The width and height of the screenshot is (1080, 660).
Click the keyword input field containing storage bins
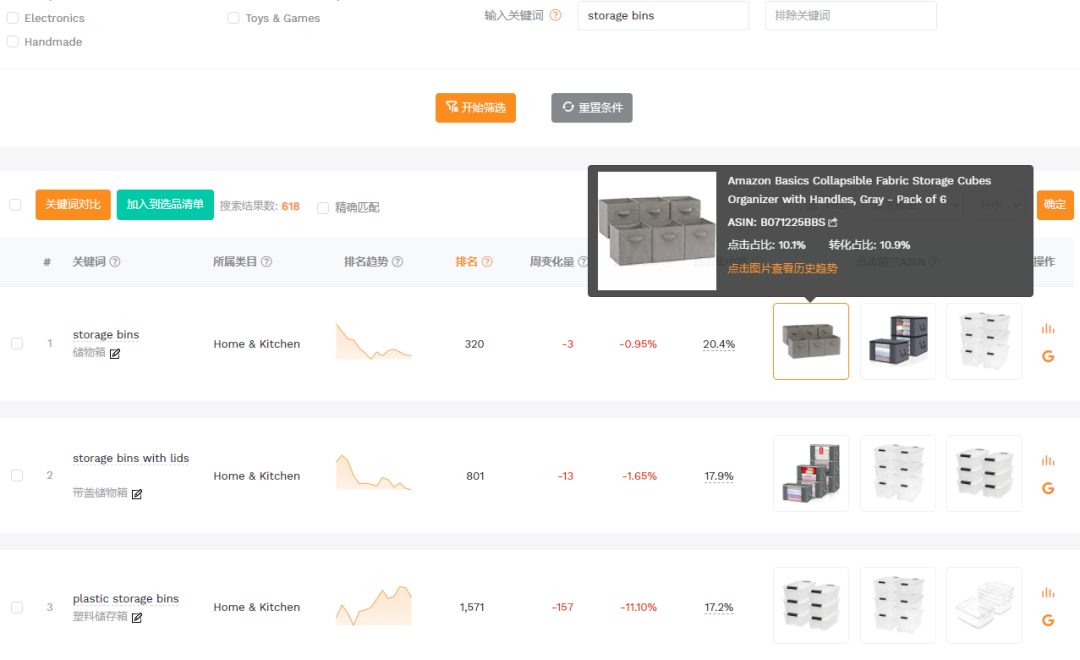point(663,15)
